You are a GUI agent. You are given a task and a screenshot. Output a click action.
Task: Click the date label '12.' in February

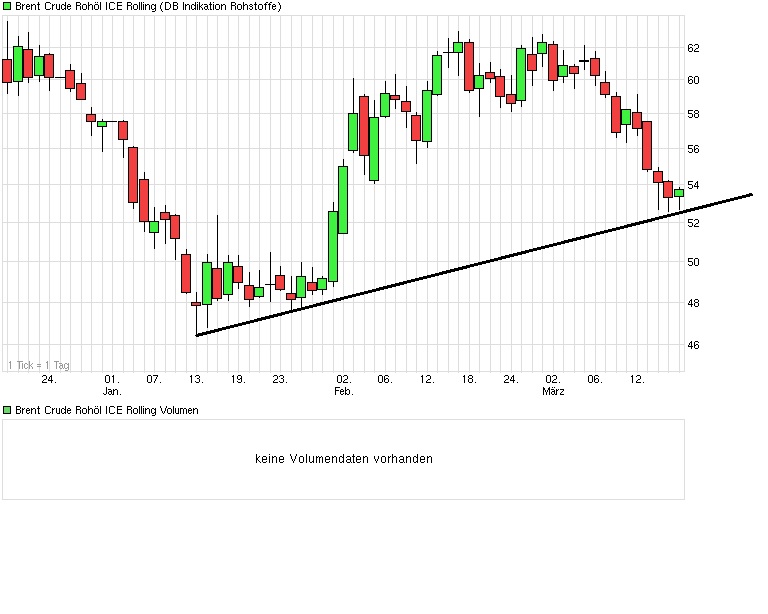click(427, 379)
